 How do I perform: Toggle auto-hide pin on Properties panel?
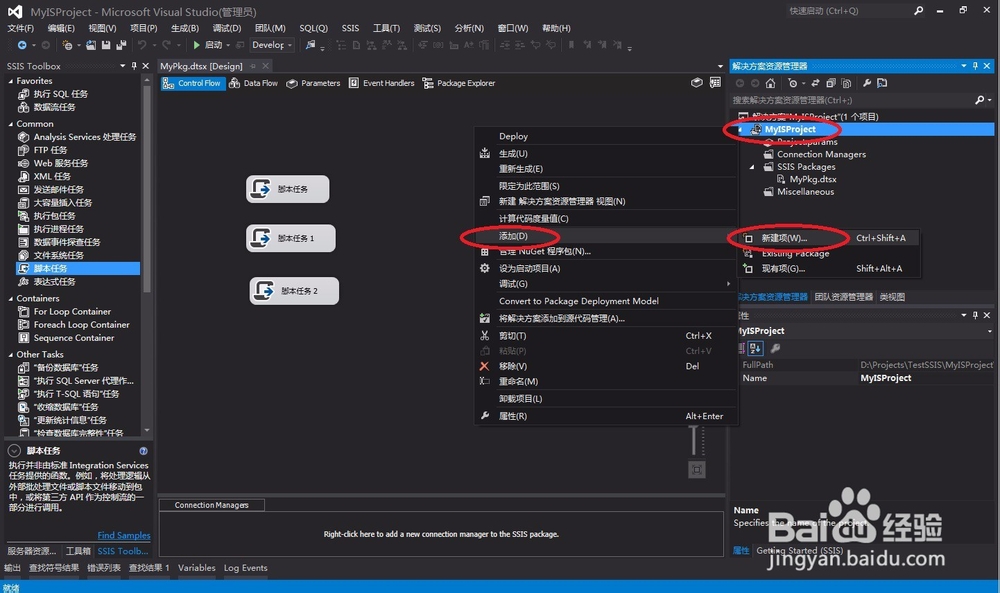(x=975, y=315)
